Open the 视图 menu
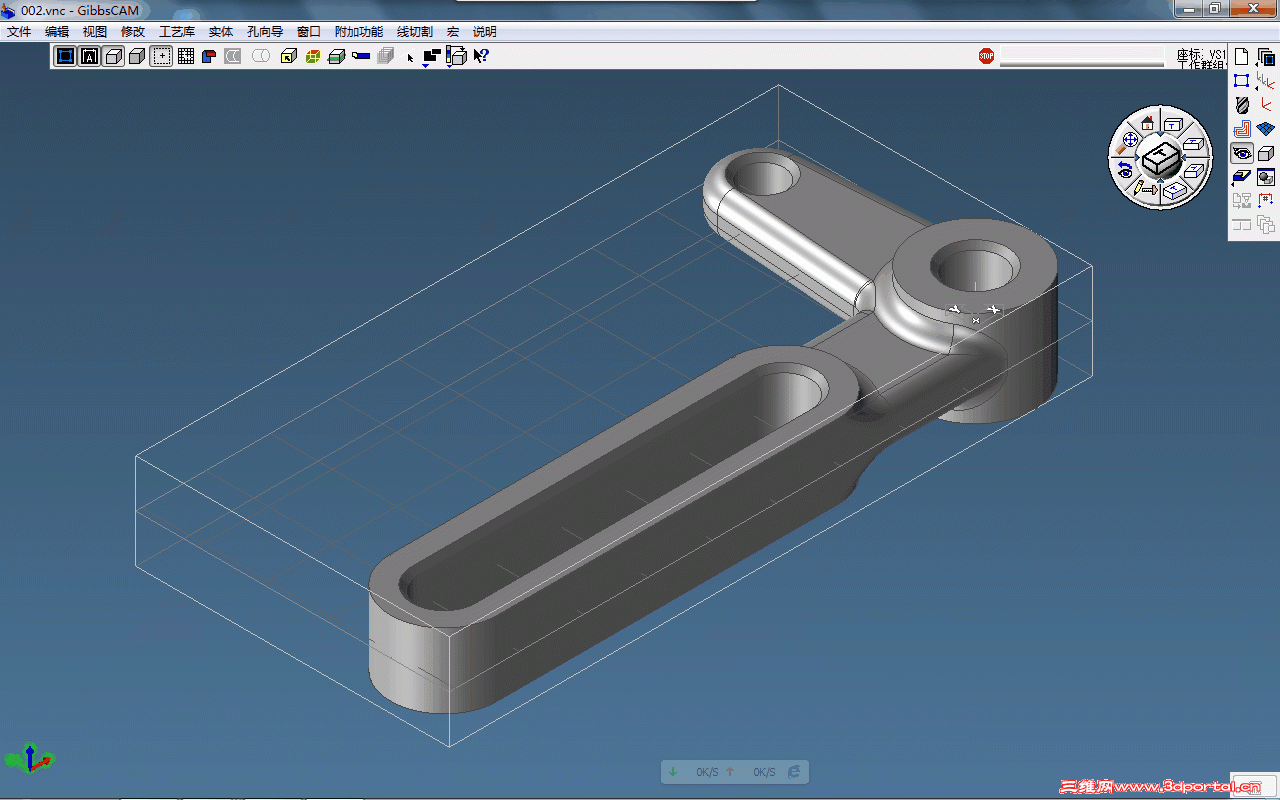This screenshot has height=800, width=1280. [95, 32]
